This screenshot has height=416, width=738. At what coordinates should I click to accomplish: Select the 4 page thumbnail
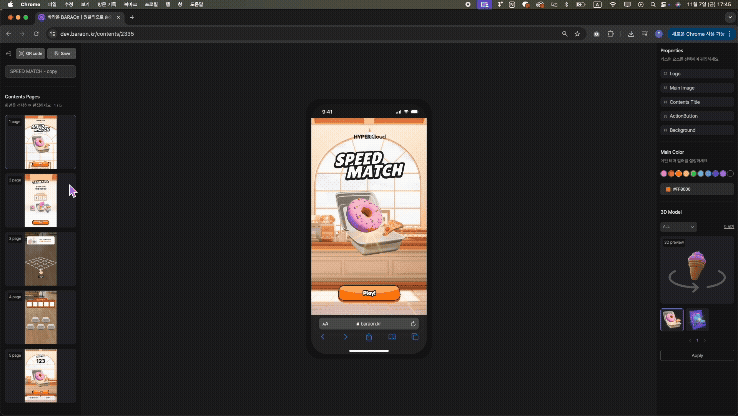40,317
